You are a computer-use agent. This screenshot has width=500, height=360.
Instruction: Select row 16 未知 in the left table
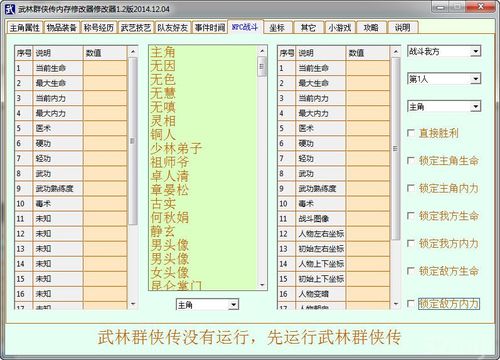(x=71, y=294)
